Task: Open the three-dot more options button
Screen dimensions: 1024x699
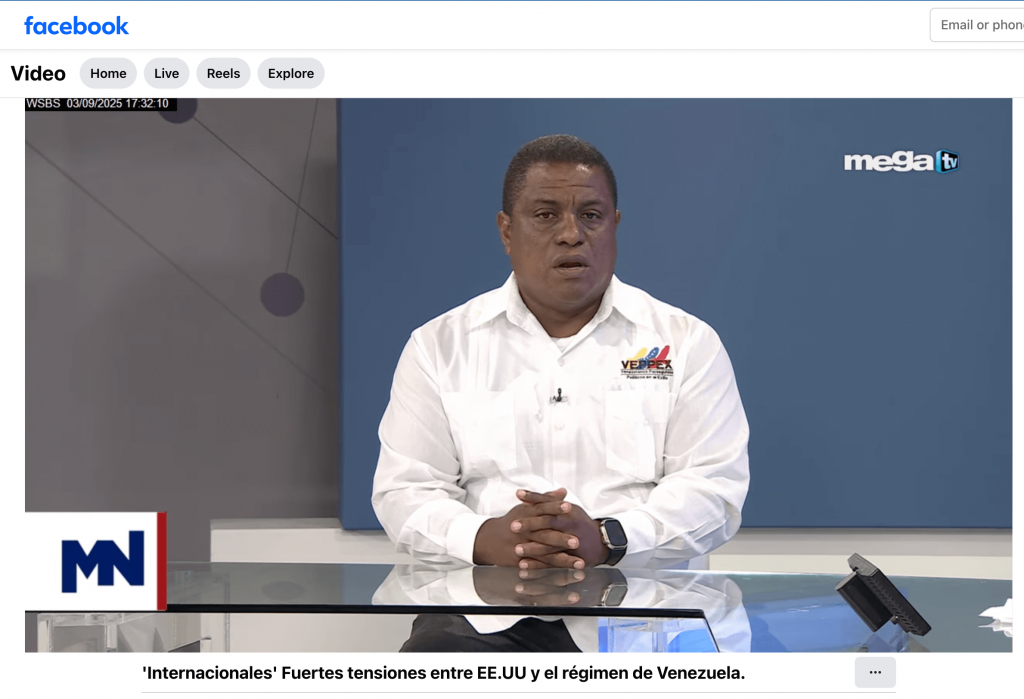Action: pos(875,672)
